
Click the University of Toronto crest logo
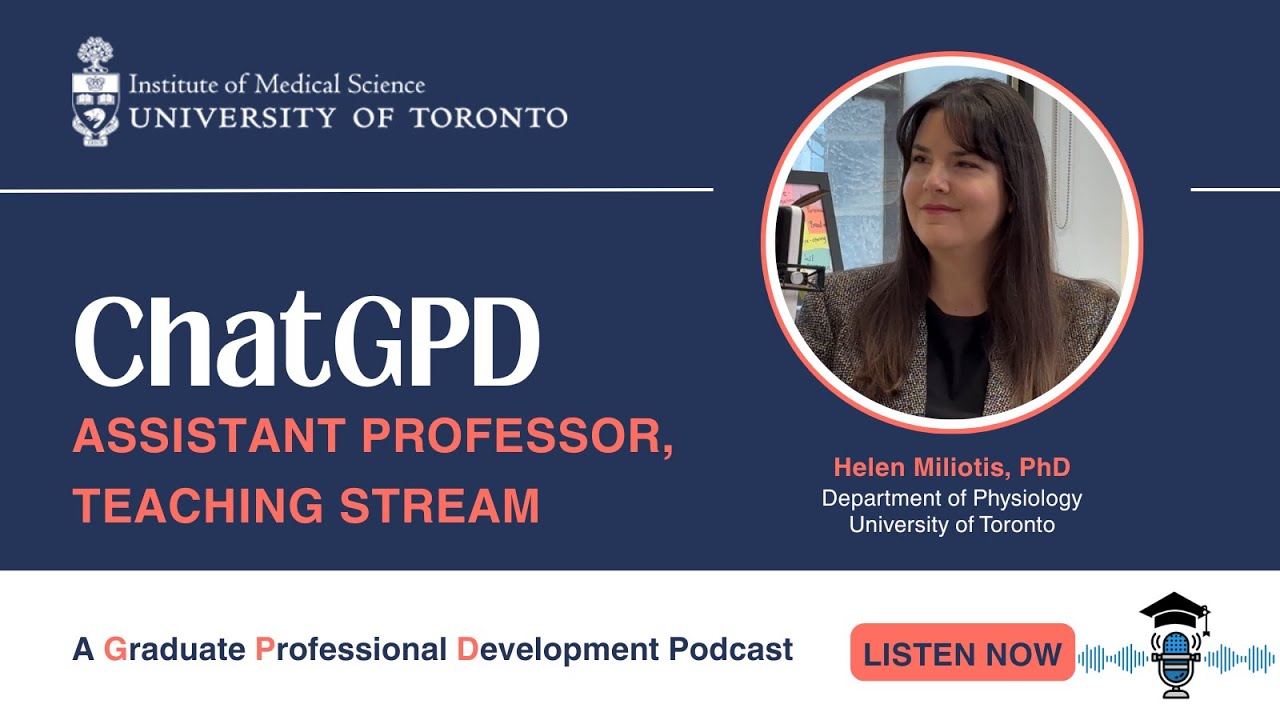tap(95, 92)
